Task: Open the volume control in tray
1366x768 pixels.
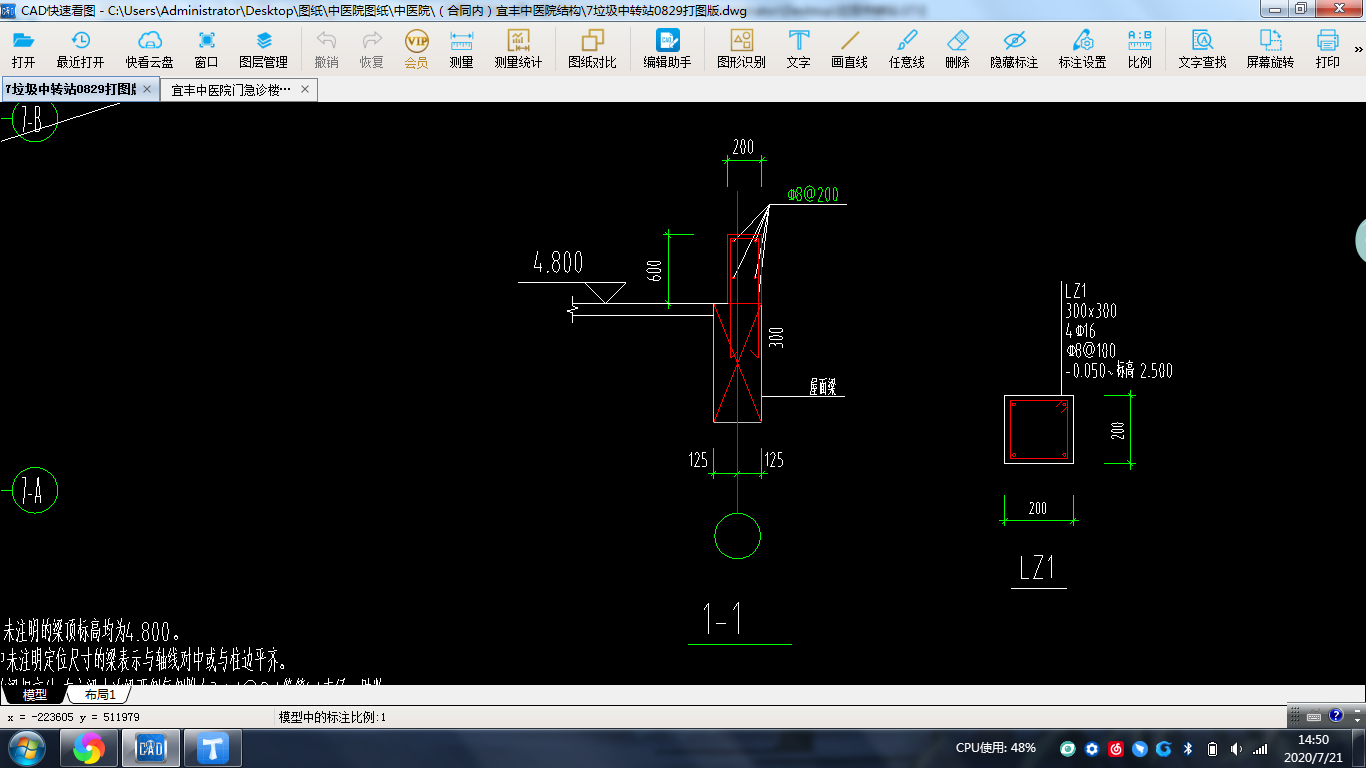Action: pos(1235,748)
